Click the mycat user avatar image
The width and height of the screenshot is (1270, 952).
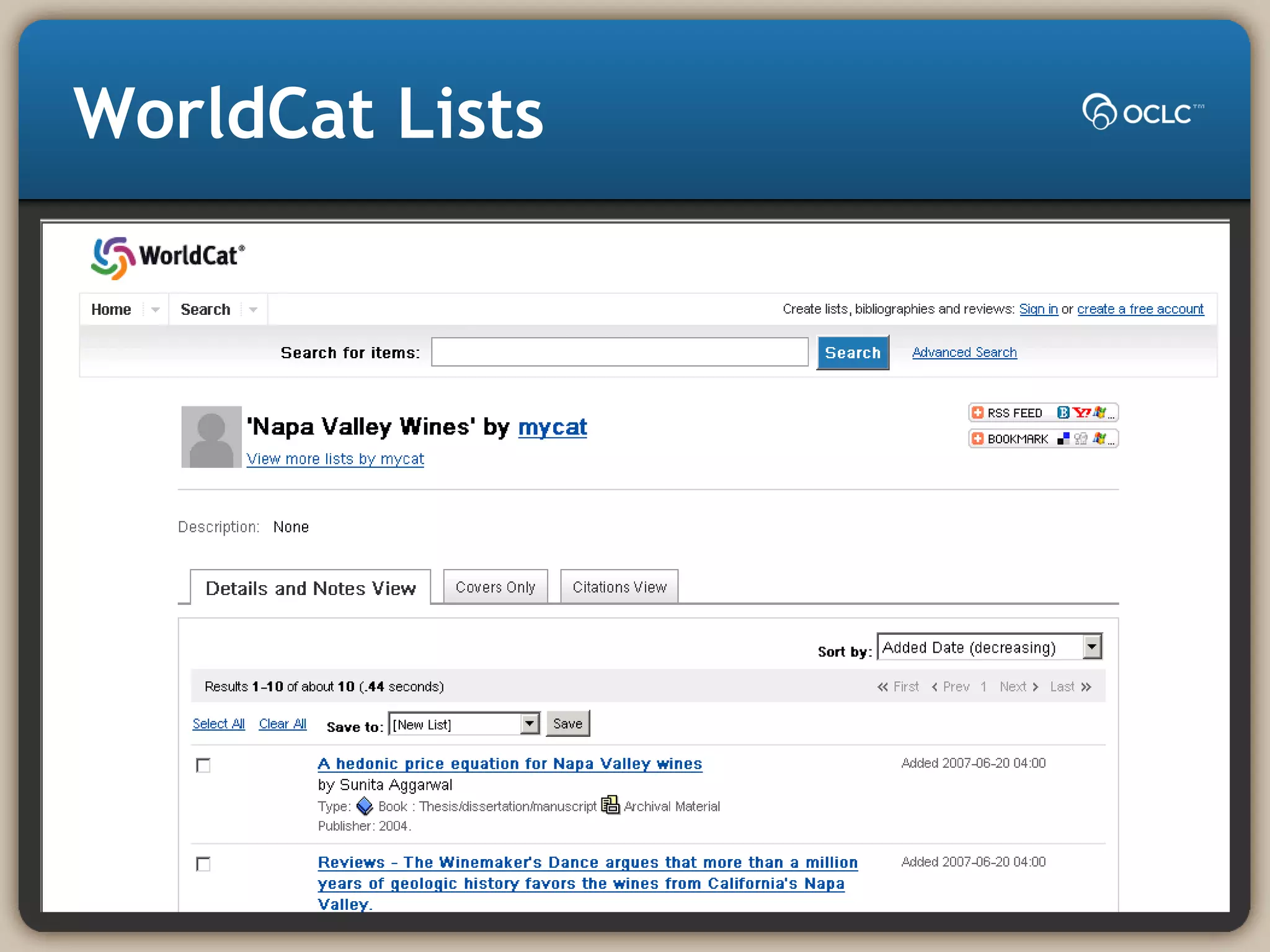coord(211,436)
